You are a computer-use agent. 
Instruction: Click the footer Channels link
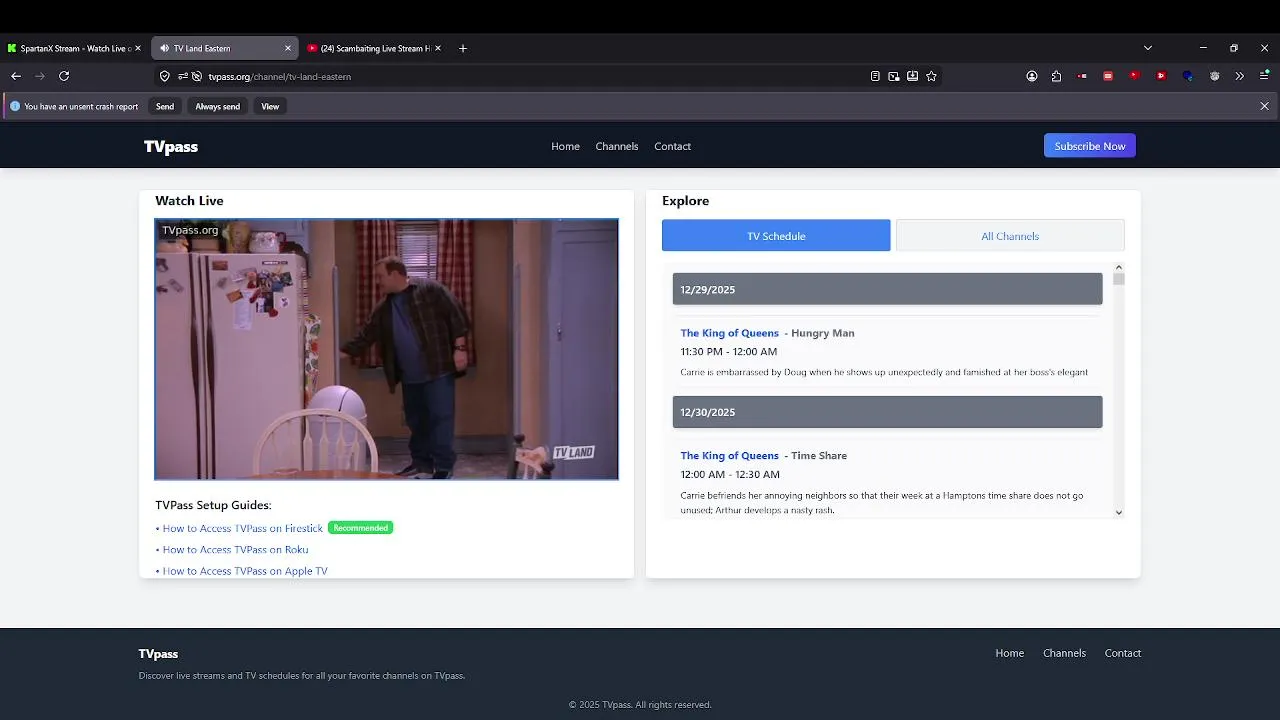1064,653
